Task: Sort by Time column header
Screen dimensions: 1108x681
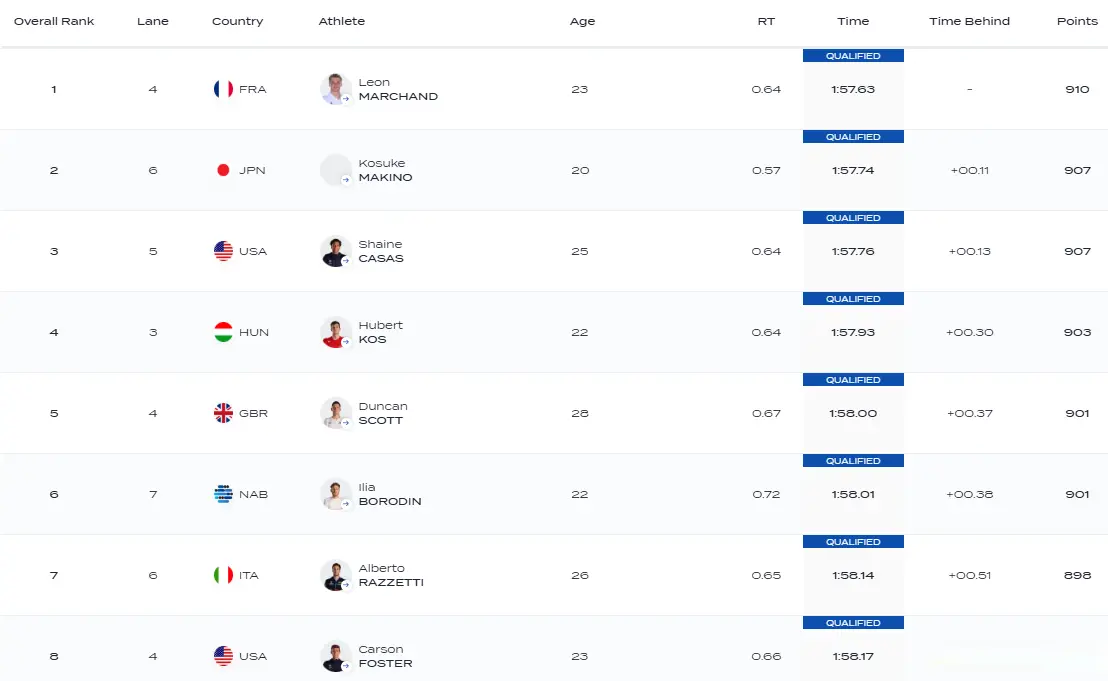Action: click(x=853, y=21)
